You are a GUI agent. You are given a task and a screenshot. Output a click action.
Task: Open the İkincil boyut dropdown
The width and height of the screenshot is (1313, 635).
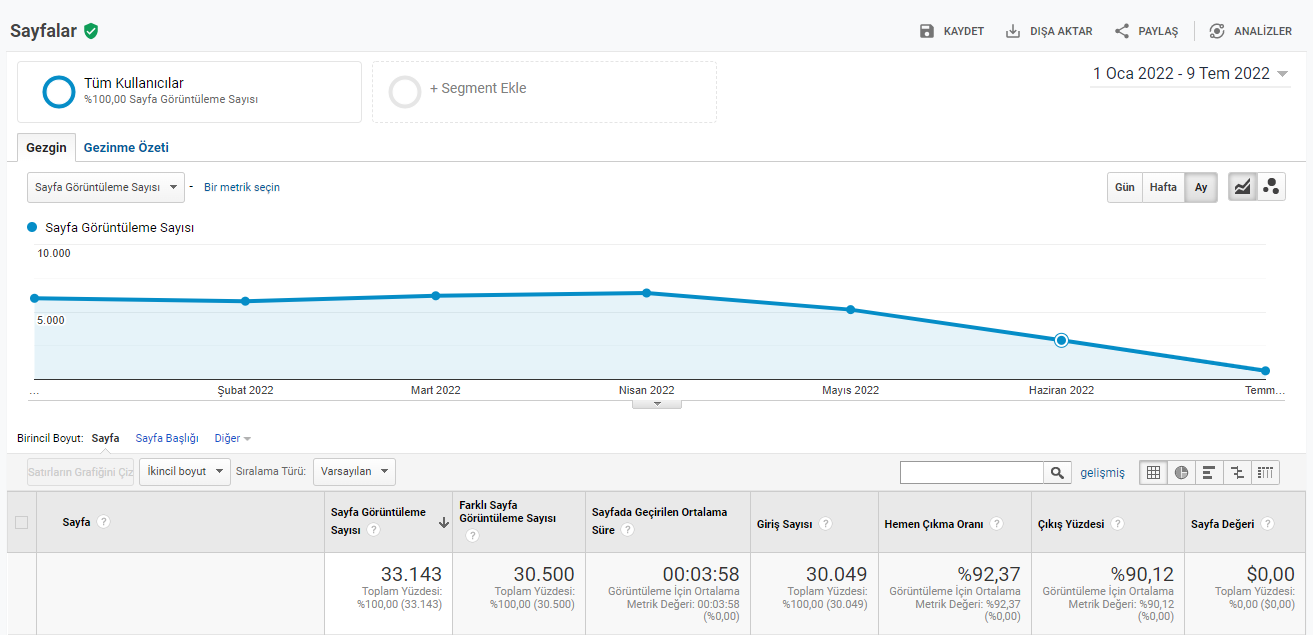185,471
